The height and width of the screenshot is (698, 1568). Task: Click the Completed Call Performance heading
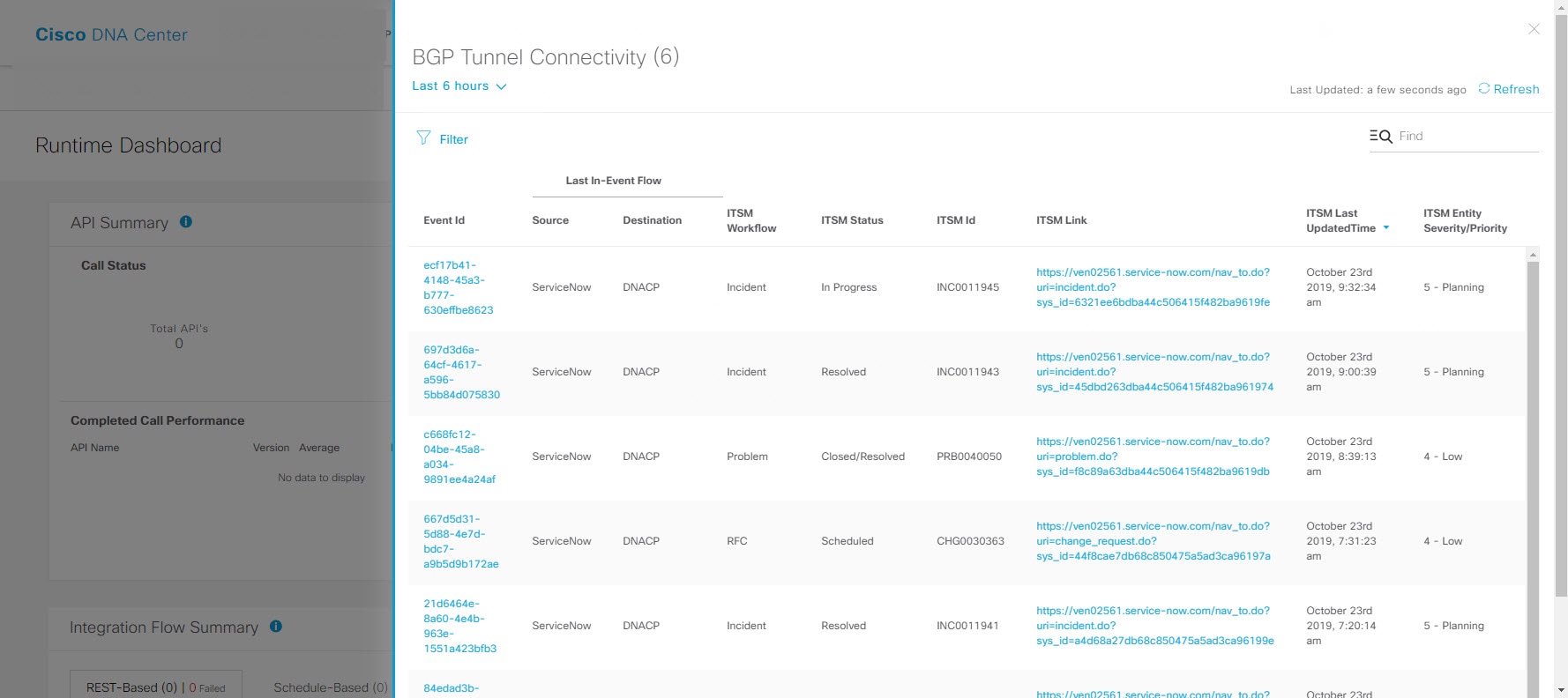click(x=157, y=420)
